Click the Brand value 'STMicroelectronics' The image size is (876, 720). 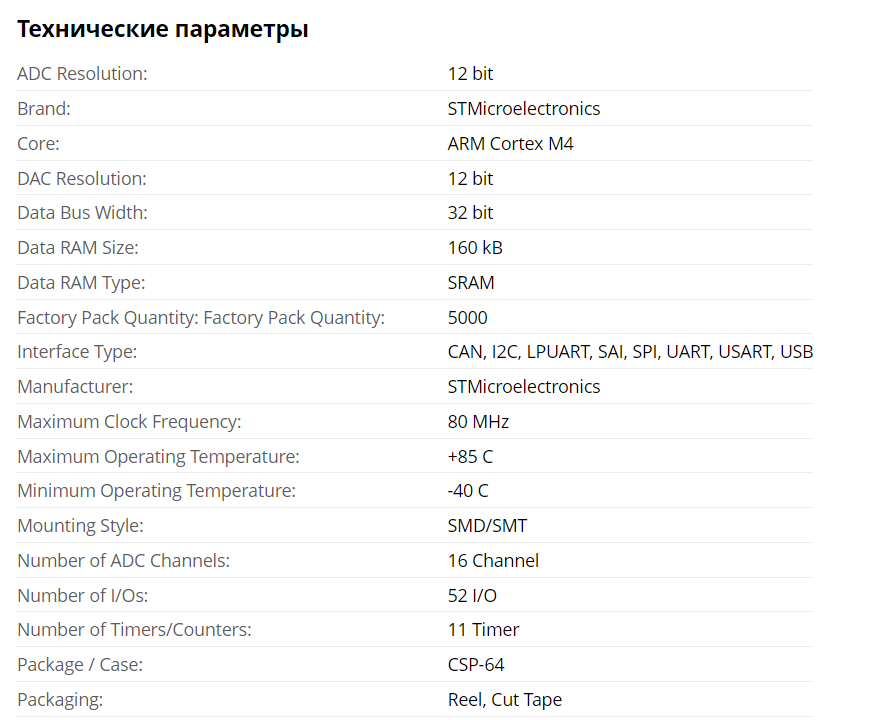(524, 109)
